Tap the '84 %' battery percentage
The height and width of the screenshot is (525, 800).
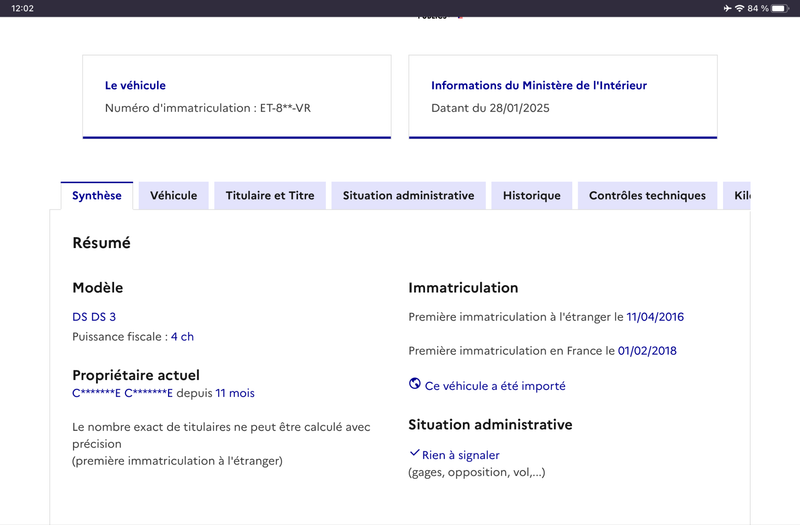758,8
